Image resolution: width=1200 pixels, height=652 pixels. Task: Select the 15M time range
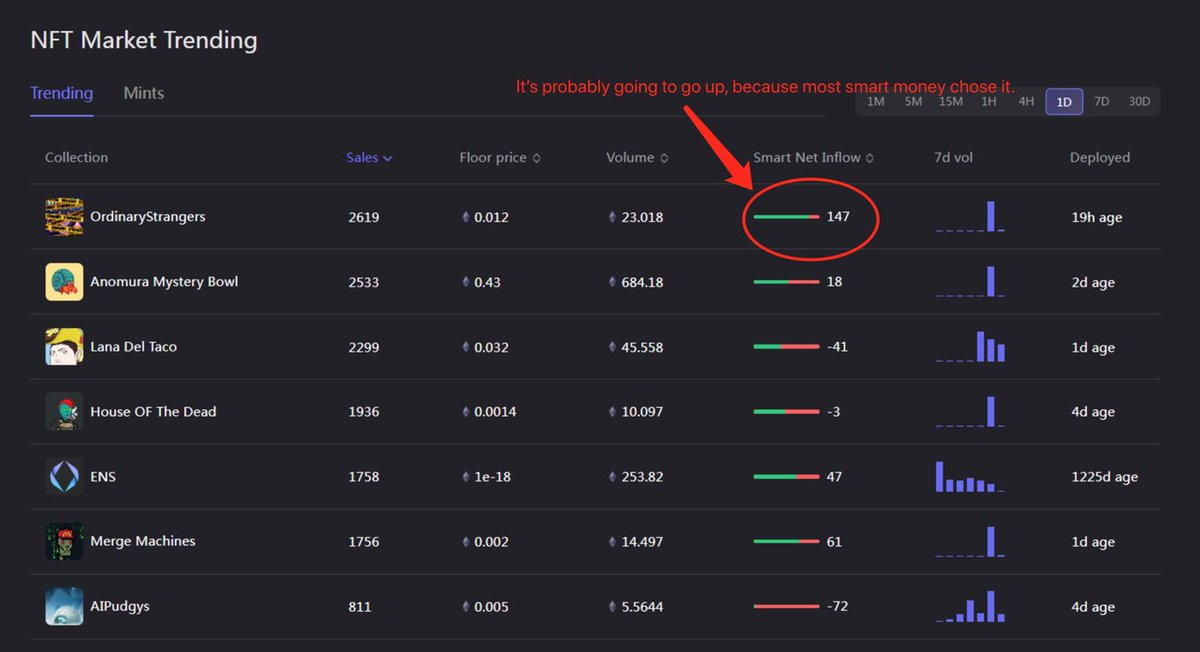pos(951,102)
